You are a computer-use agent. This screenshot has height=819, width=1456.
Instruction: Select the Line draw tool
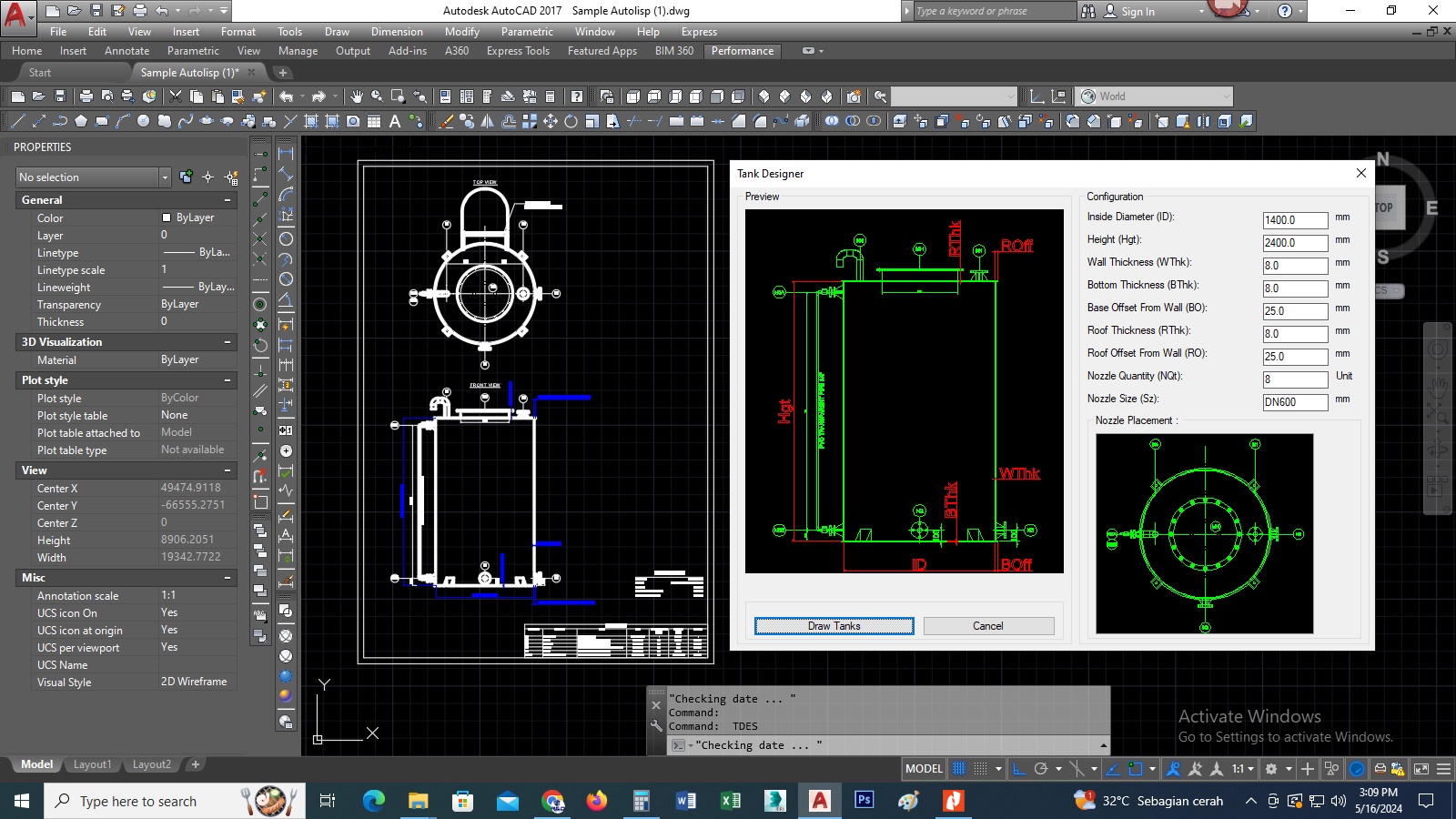17,121
